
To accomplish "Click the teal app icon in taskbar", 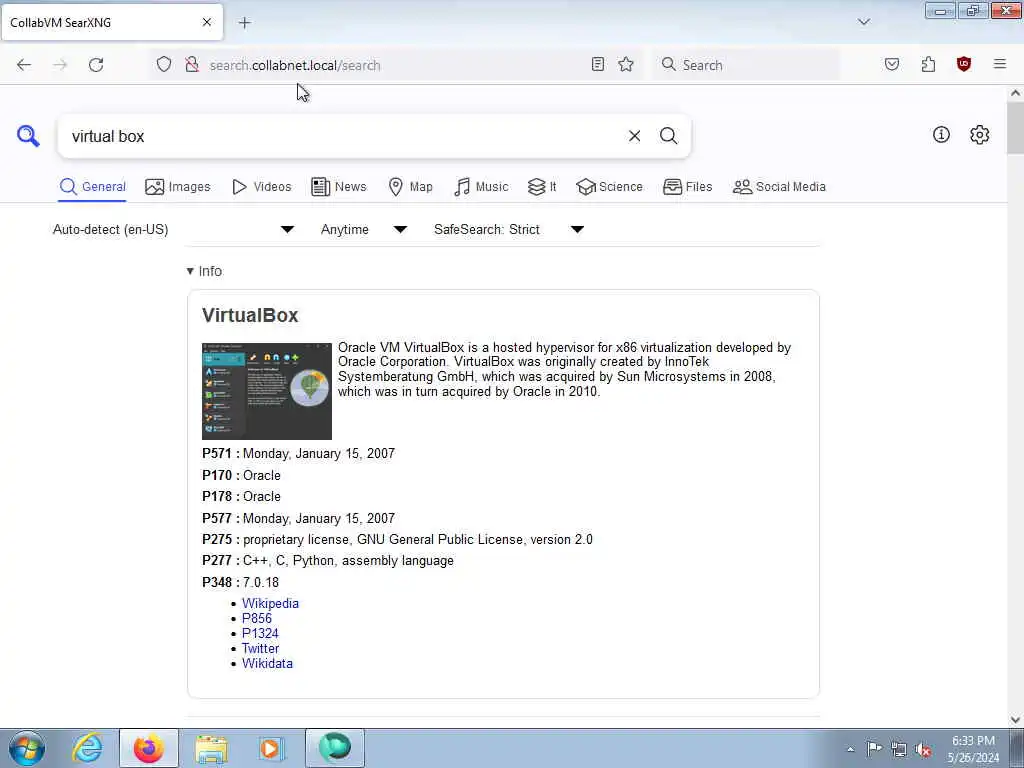I will point(334,748).
